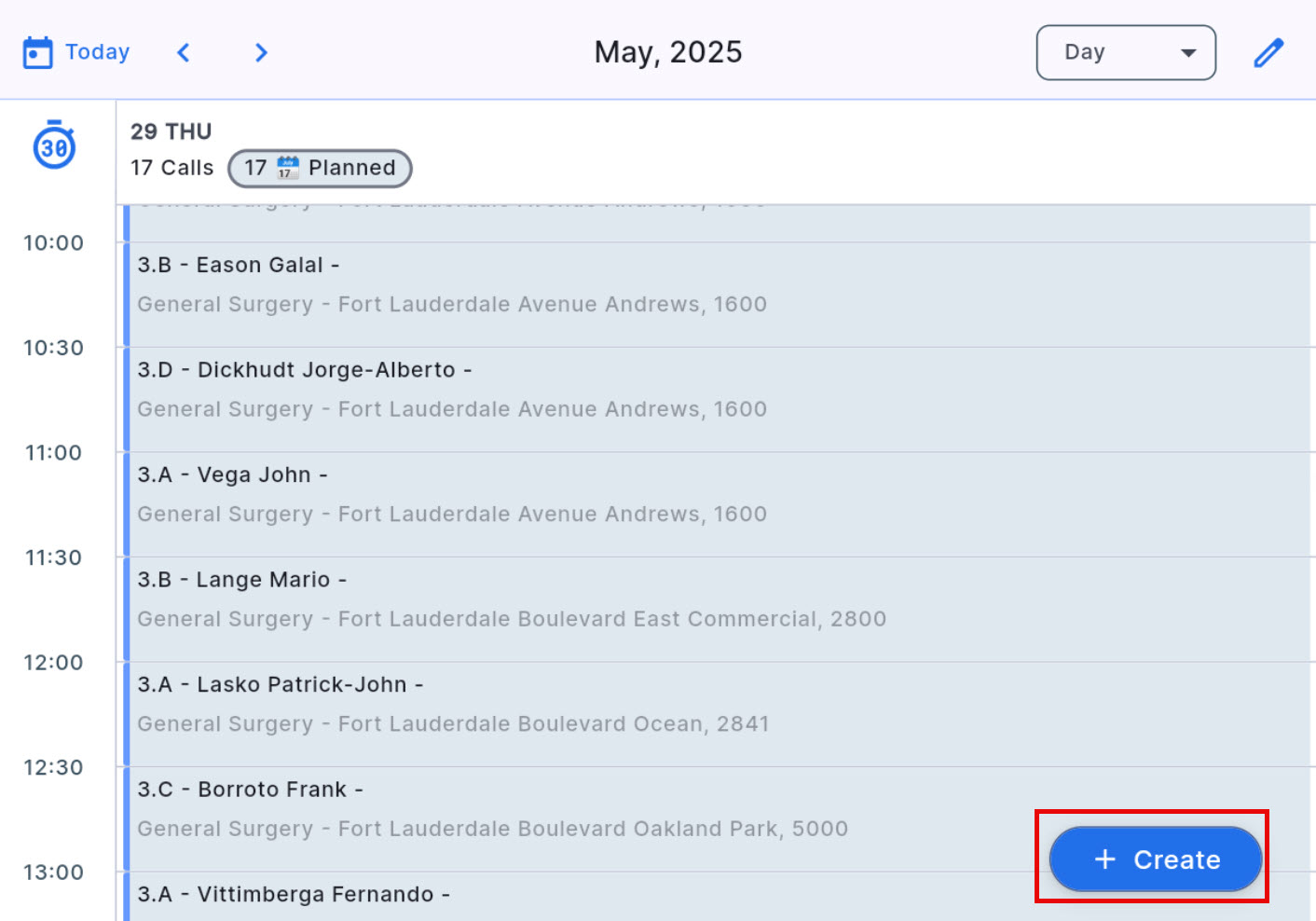This screenshot has height=921, width=1316.
Task: Click the pencil edit icon
Action: pos(1268,53)
